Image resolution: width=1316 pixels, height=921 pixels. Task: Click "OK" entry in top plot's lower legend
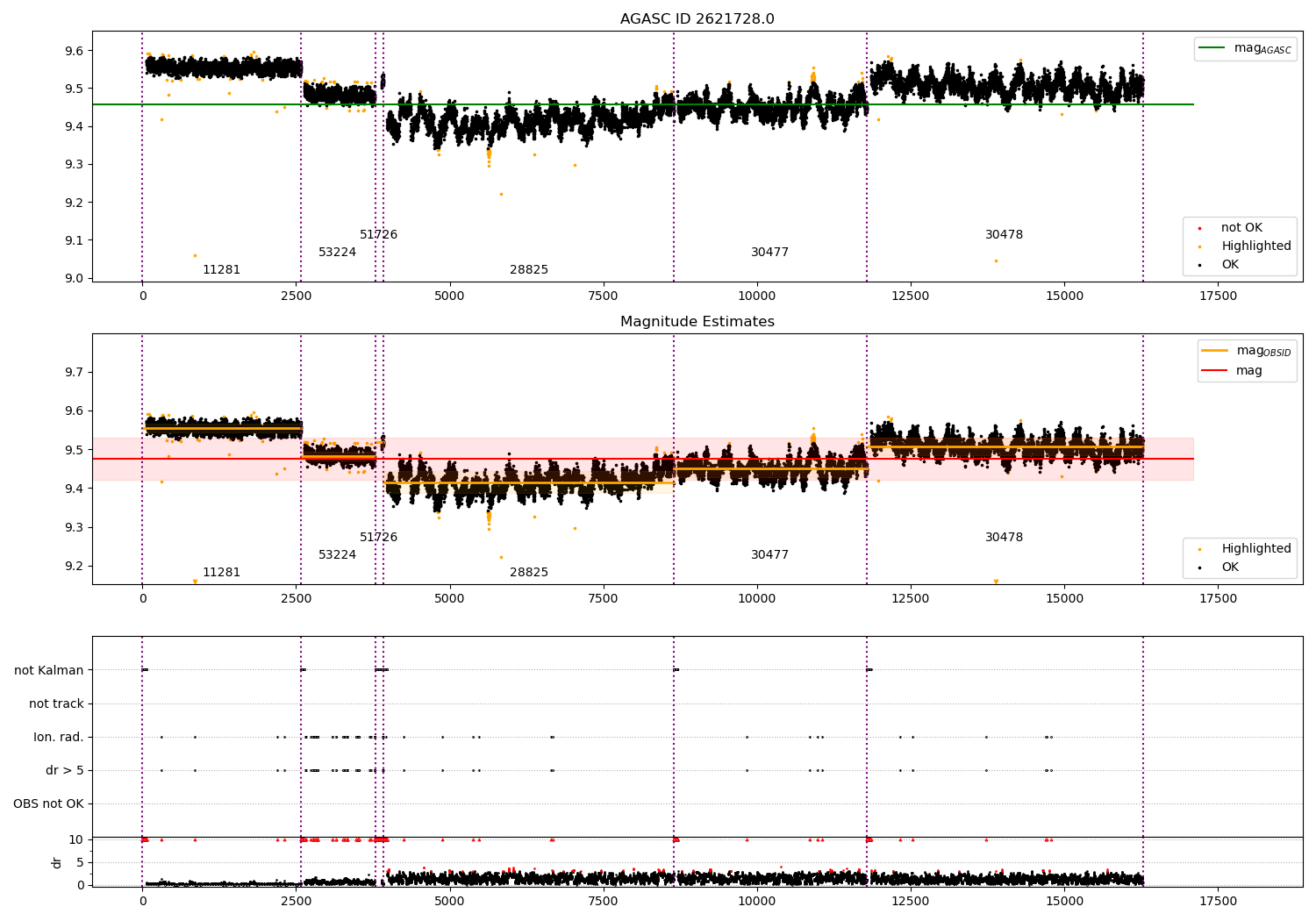(1219, 265)
